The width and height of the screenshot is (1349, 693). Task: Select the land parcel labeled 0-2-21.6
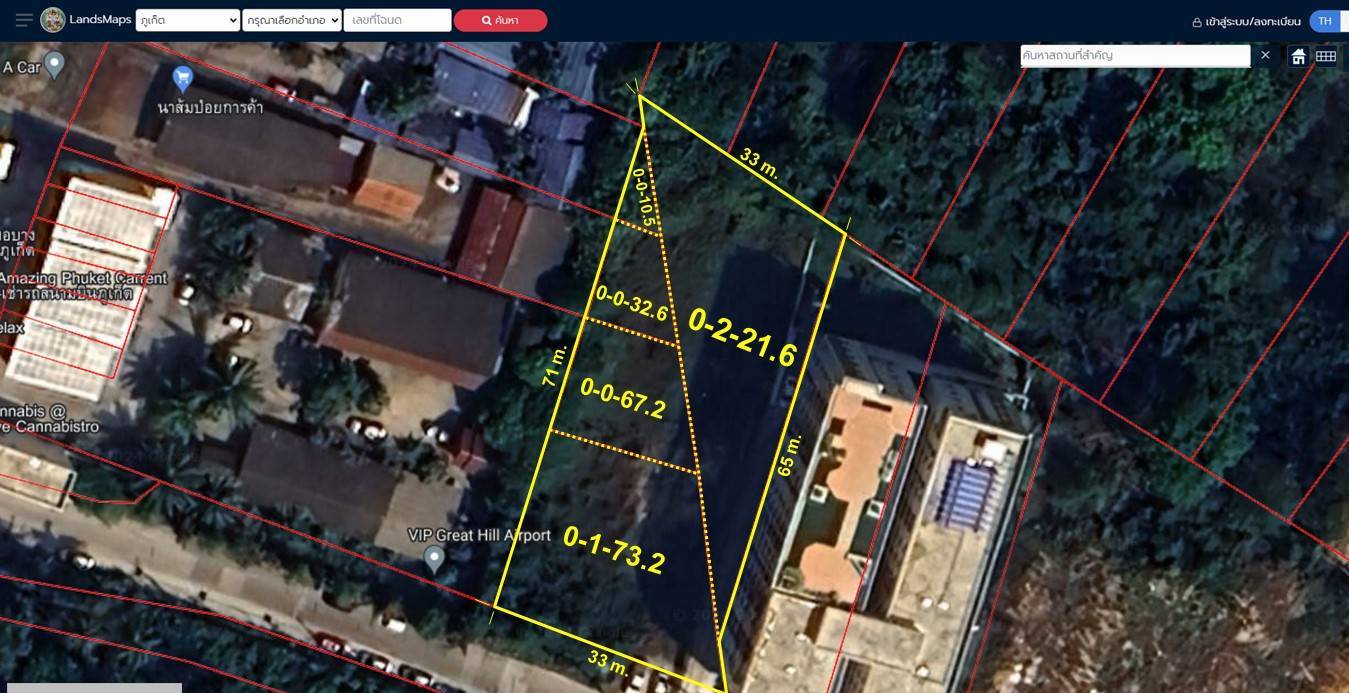(742, 338)
